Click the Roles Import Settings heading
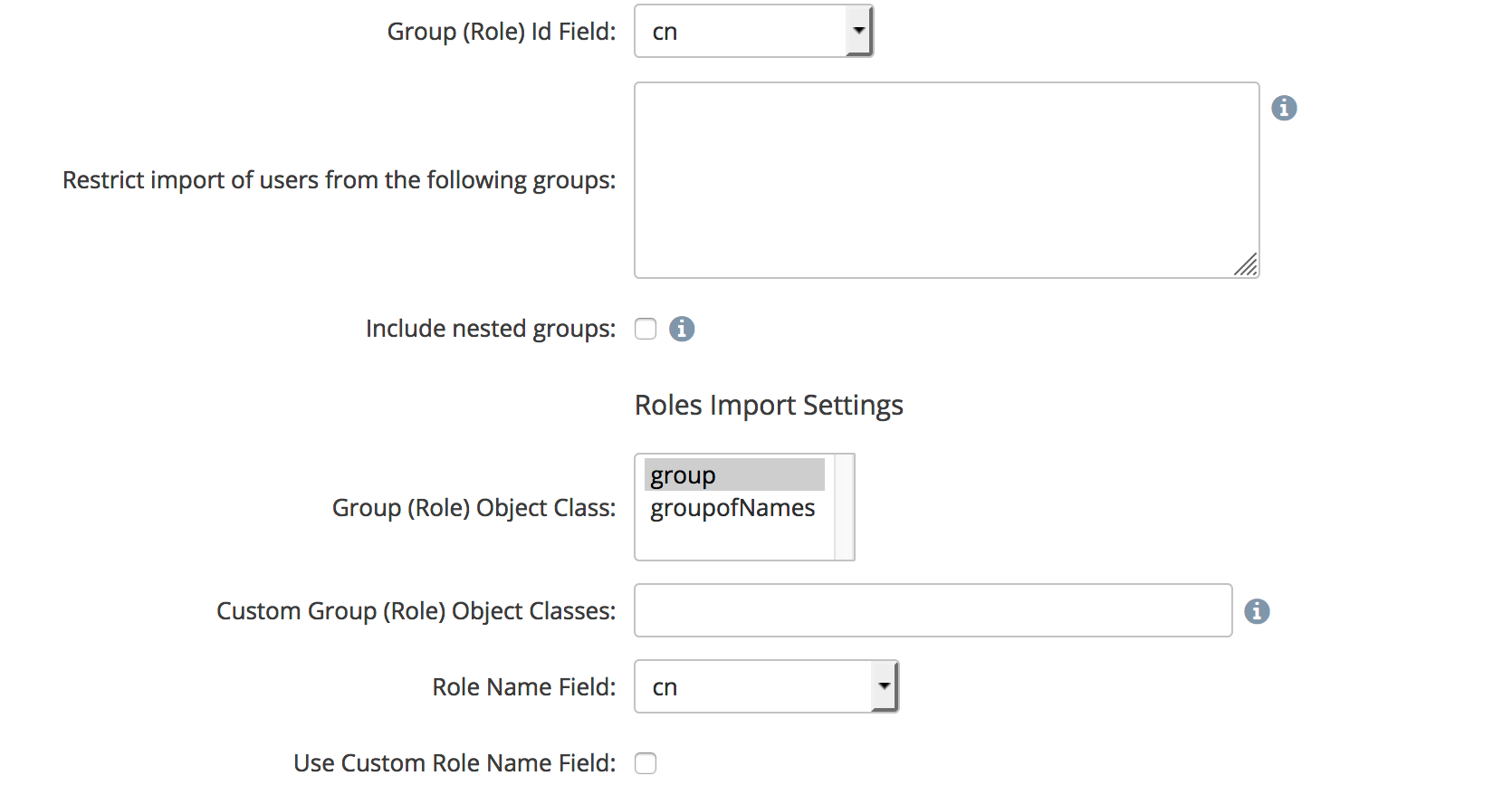Image resolution: width=1512 pixels, height=795 pixels. [769, 405]
